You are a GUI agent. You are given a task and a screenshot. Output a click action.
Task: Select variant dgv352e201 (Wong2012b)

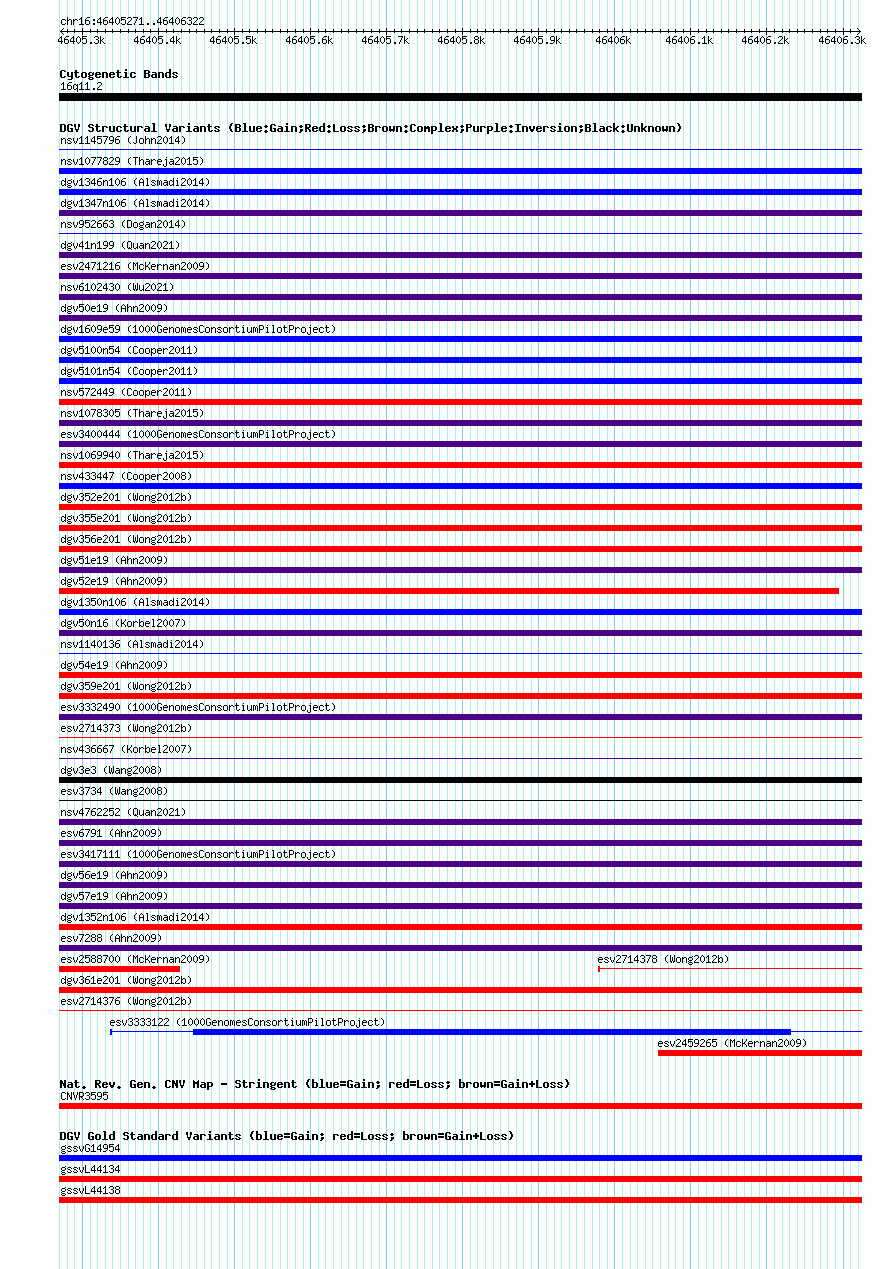126,497
